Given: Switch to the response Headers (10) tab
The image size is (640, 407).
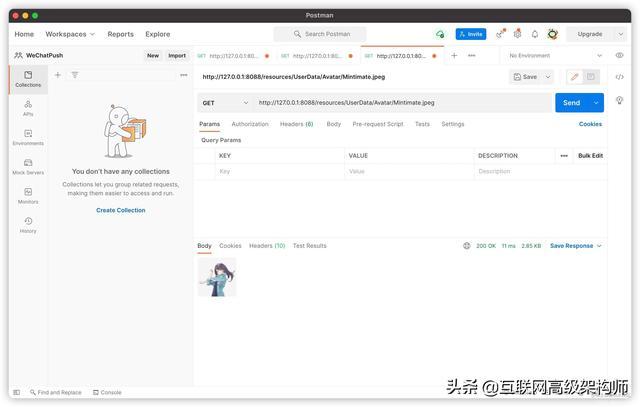Looking at the screenshot, I should 267,246.
